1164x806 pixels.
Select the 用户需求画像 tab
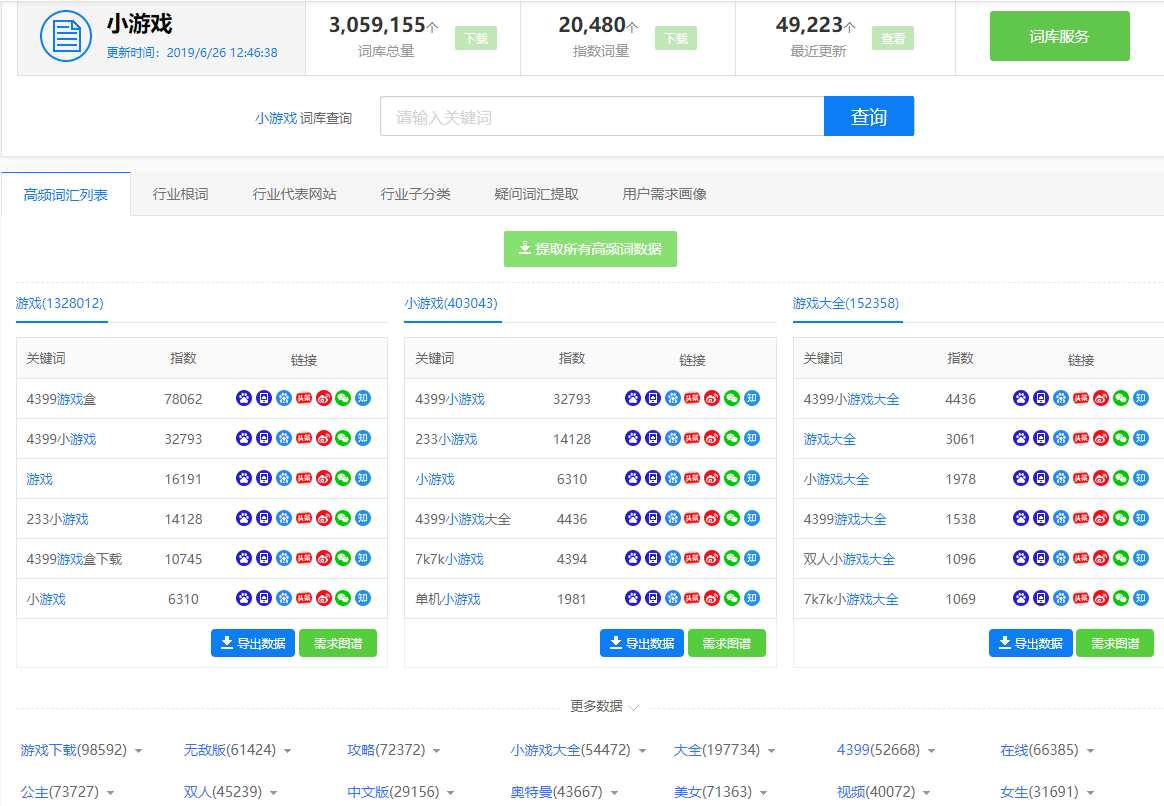pyautogui.click(x=664, y=194)
